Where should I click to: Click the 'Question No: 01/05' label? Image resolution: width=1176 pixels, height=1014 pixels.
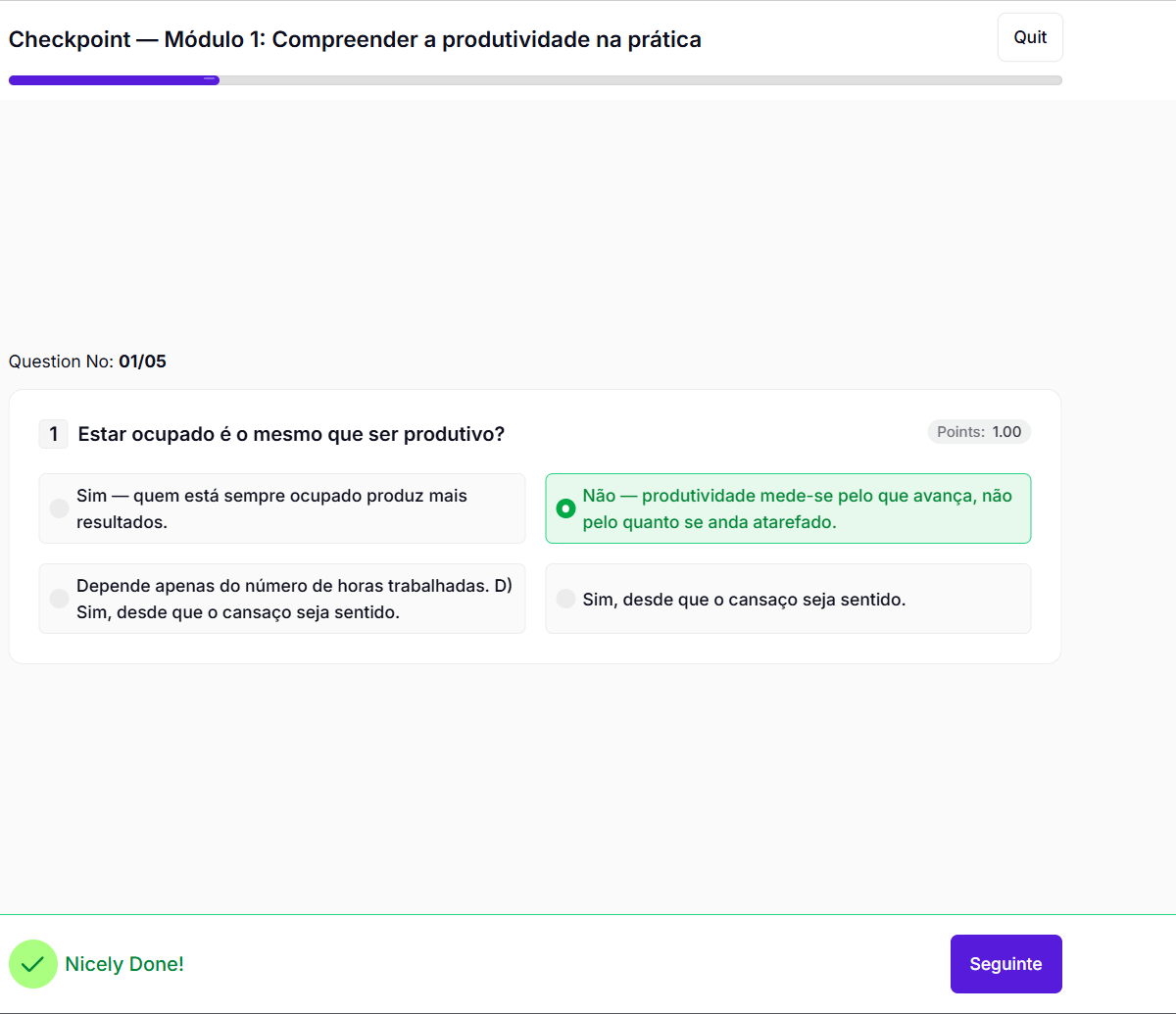(87, 362)
